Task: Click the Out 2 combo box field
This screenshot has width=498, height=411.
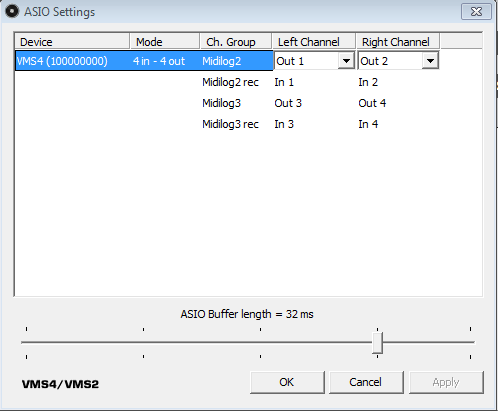Action: (x=398, y=61)
